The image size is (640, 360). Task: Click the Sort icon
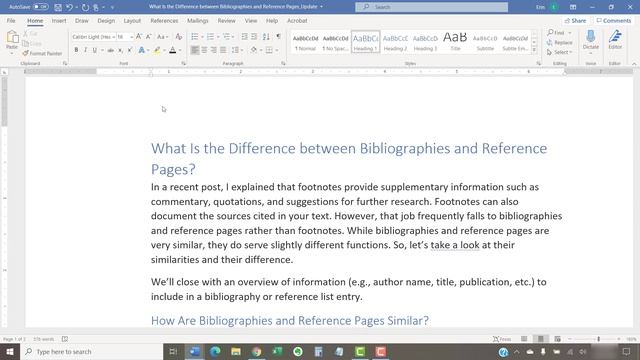point(266,37)
